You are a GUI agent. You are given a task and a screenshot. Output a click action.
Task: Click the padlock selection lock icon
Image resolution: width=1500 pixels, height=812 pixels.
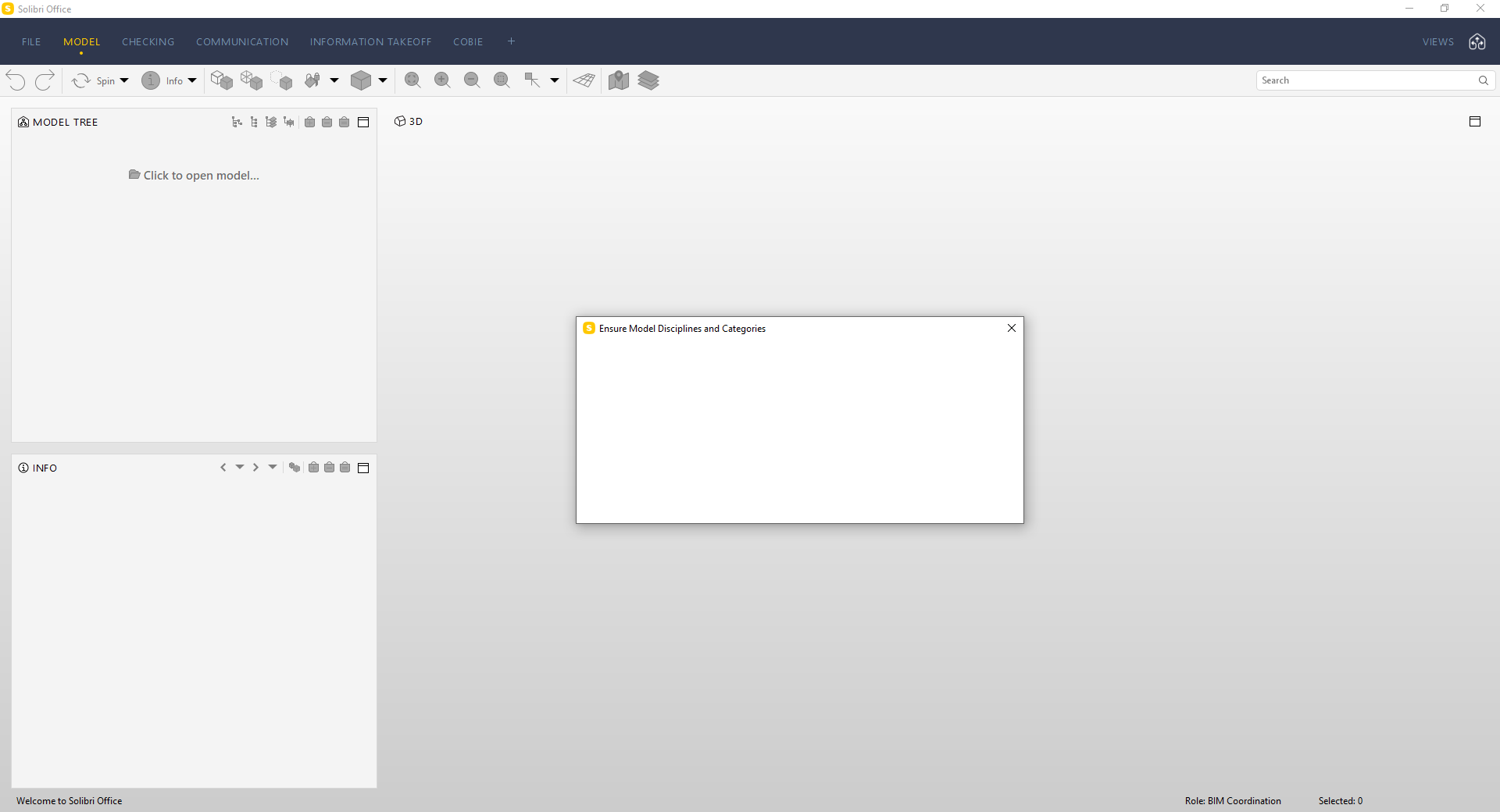click(312, 80)
